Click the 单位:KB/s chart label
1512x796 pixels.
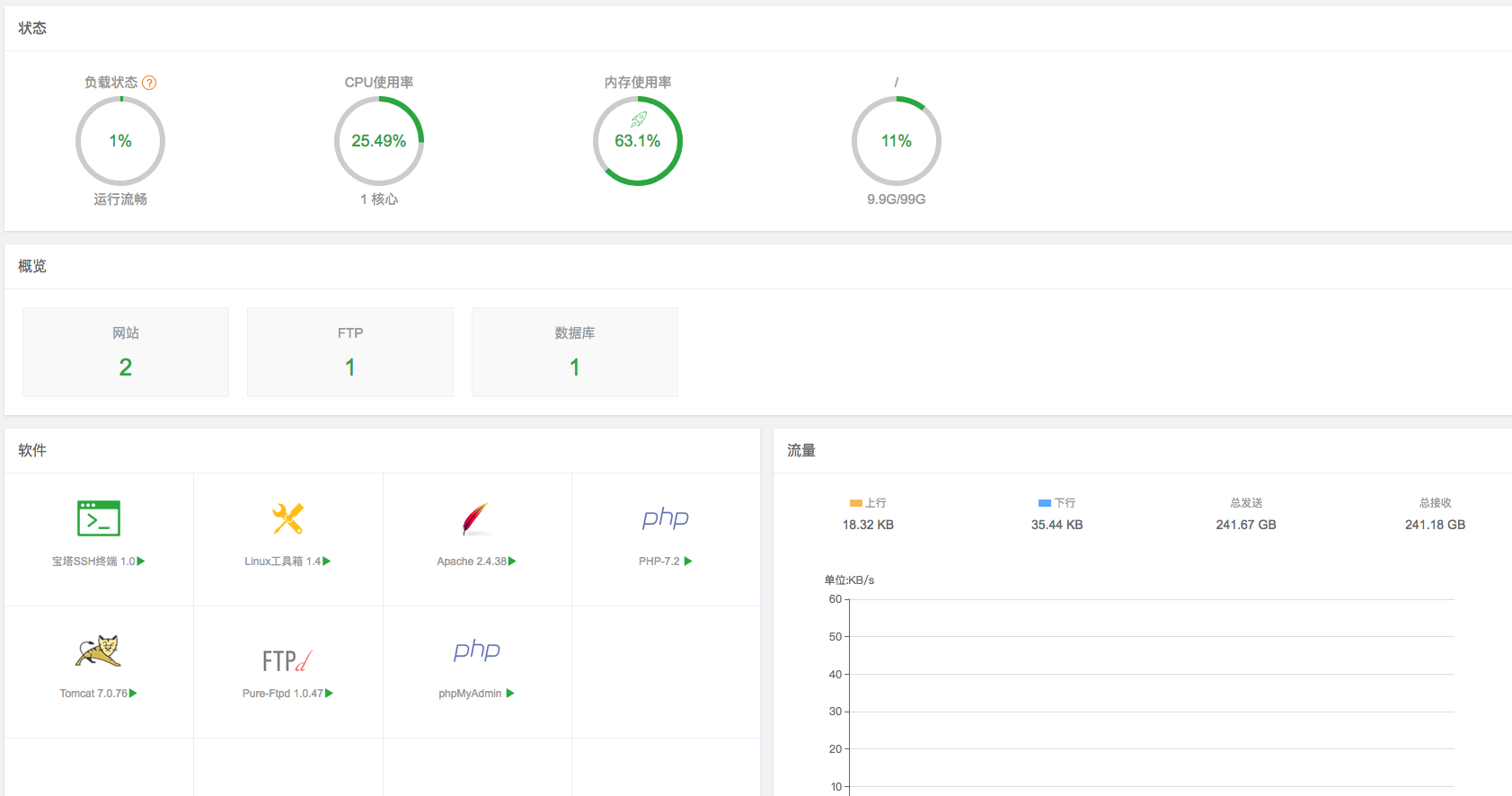[x=849, y=580]
